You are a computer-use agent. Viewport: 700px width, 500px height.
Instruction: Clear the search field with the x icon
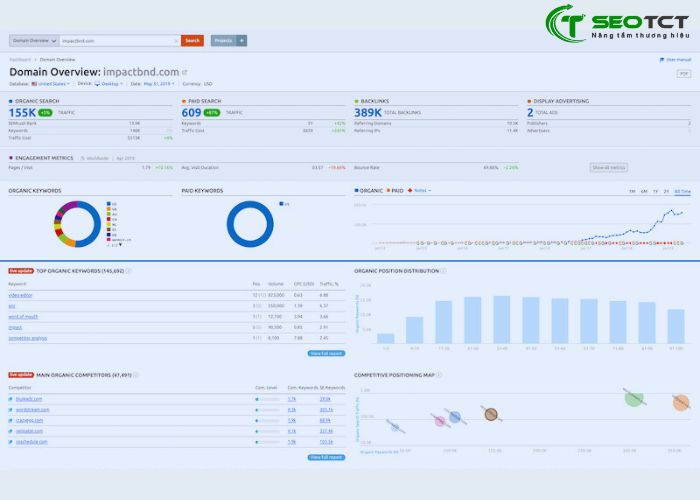(x=176, y=41)
